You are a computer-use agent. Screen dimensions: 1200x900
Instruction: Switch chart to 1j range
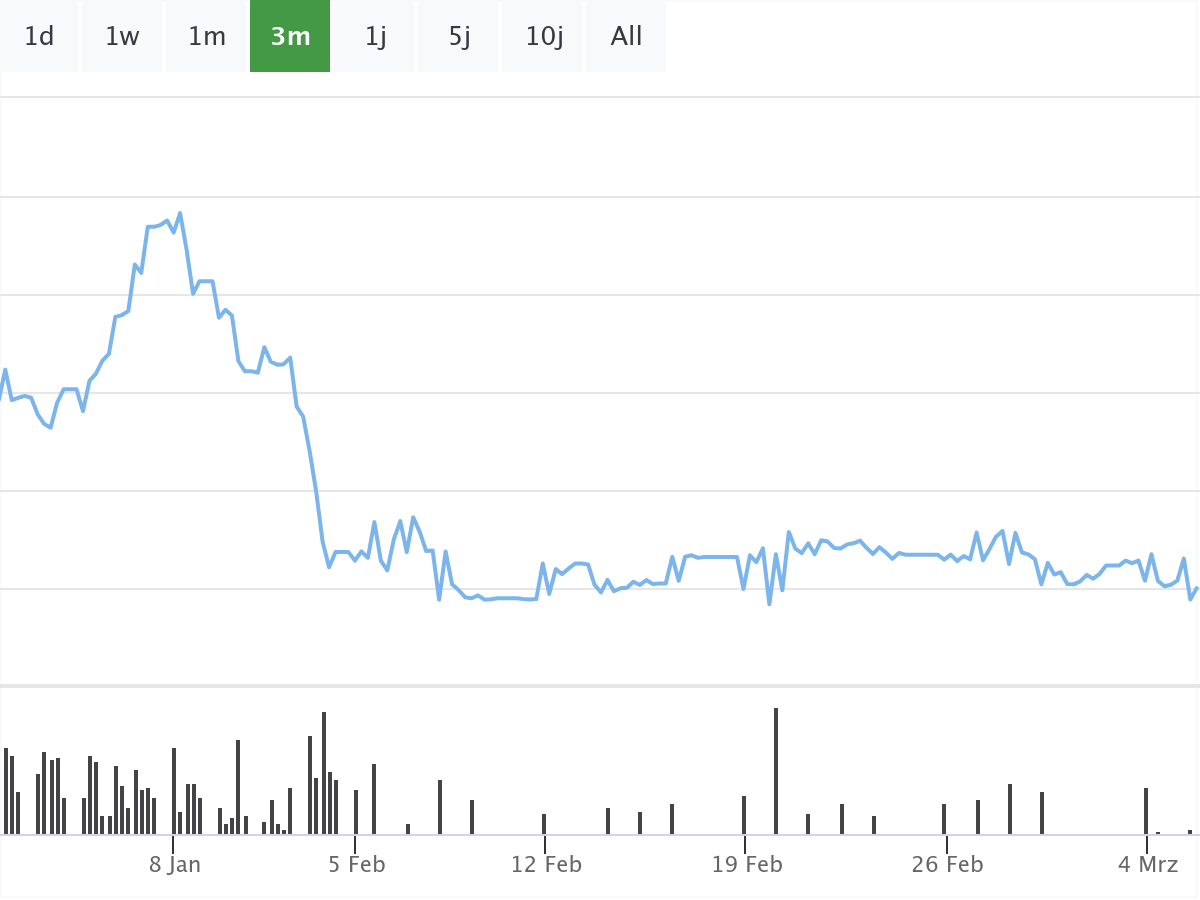coord(375,37)
